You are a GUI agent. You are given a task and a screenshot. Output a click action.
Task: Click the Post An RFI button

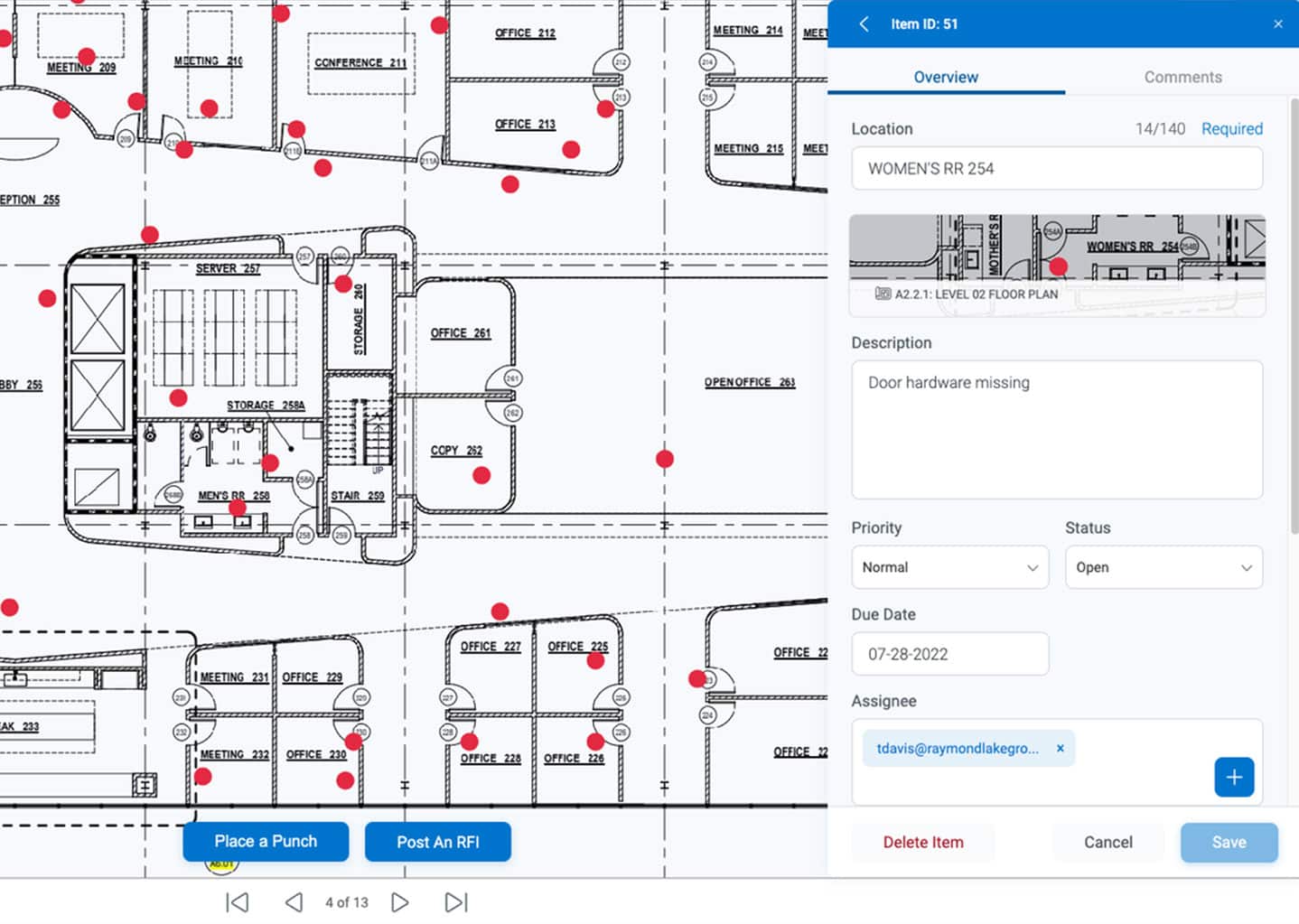pos(438,842)
